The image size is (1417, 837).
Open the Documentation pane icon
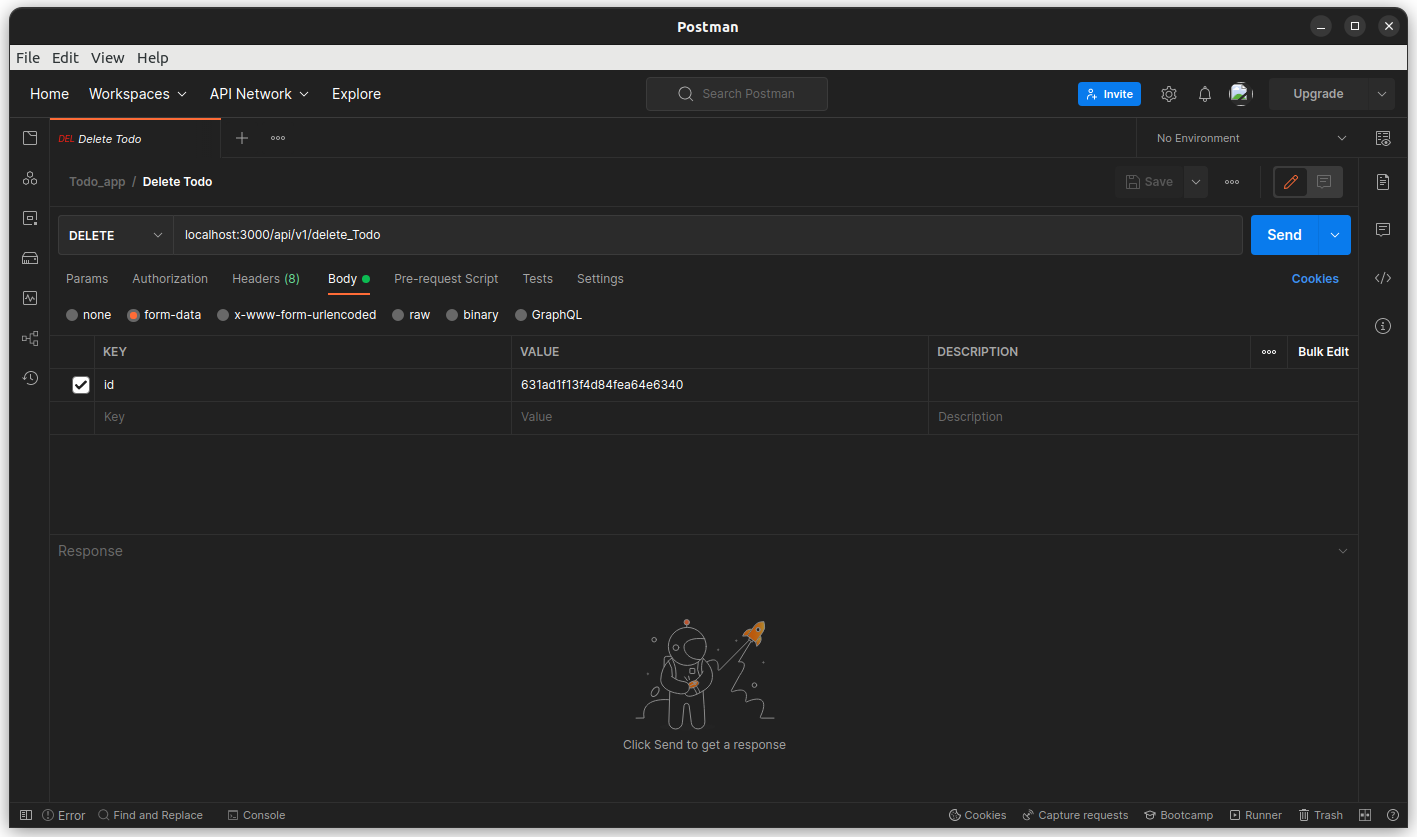(x=1383, y=182)
